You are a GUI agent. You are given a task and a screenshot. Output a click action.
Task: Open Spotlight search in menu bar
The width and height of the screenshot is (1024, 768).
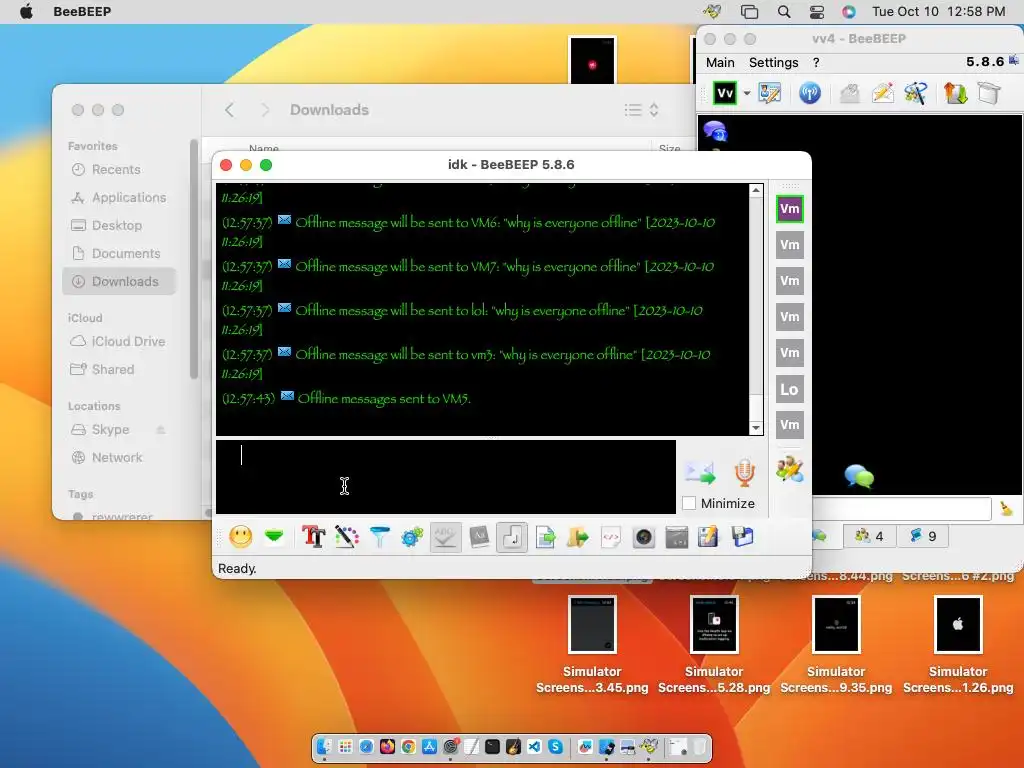(784, 12)
